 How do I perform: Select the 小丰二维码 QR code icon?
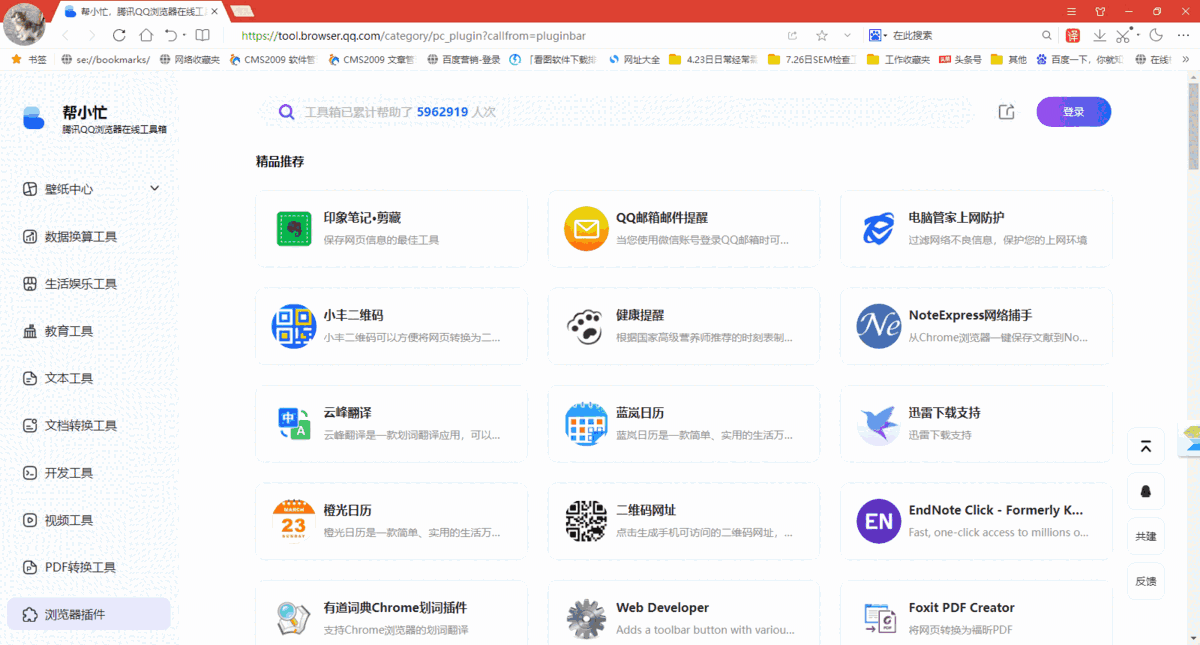click(x=293, y=325)
